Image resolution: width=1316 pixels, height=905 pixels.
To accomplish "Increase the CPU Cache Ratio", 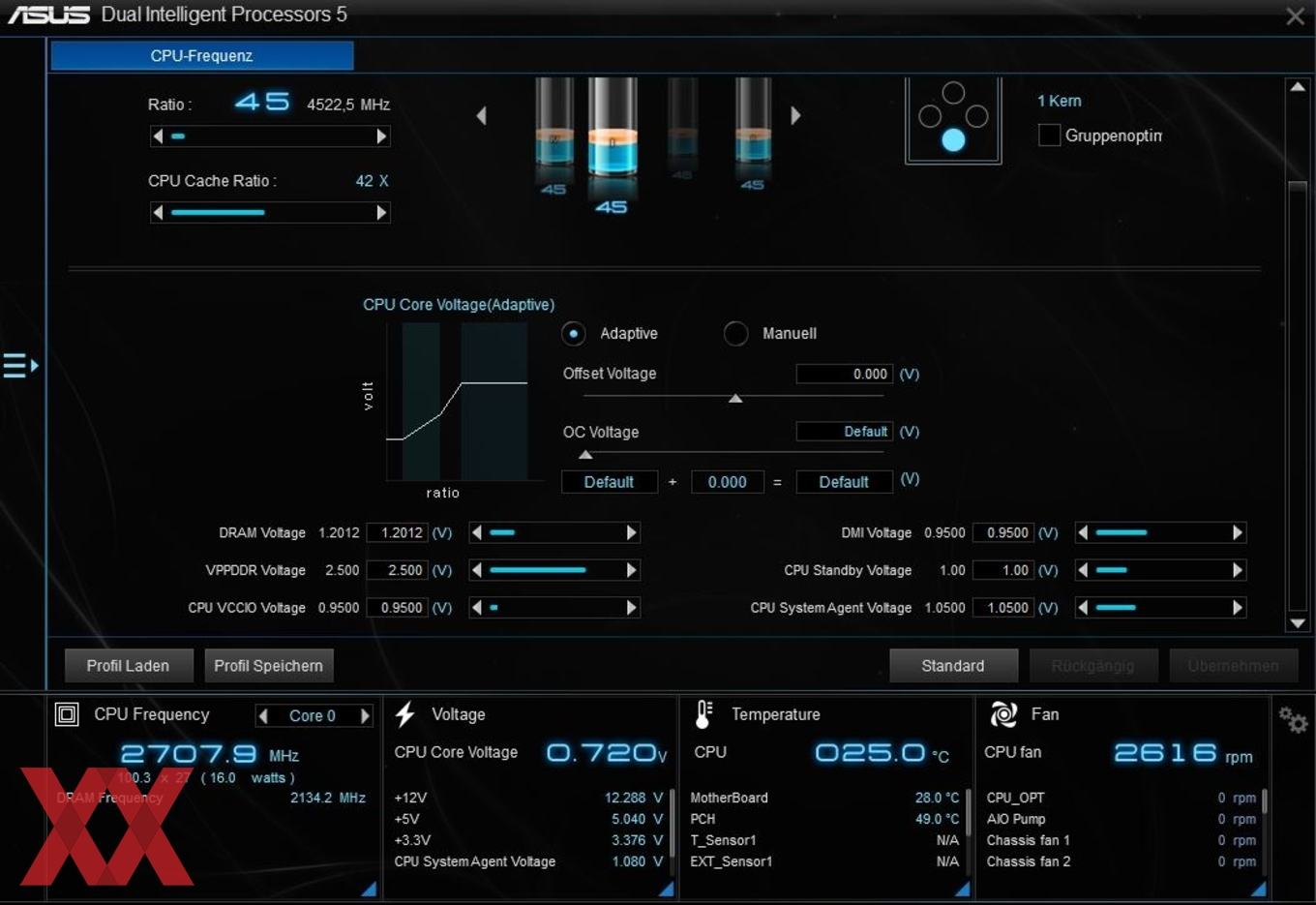I will coord(381,212).
